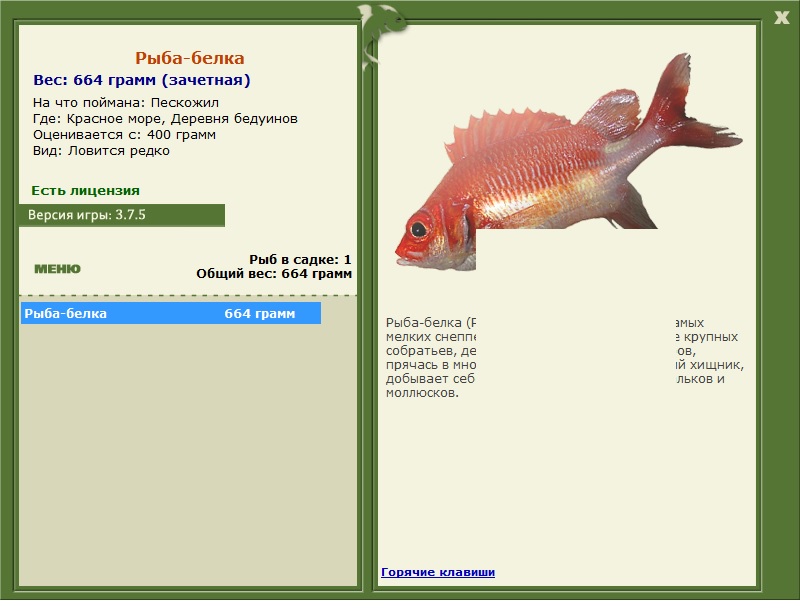800x614 pixels.
Task: Click the squirrelfish picture
Action: click(x=568, y=162)
